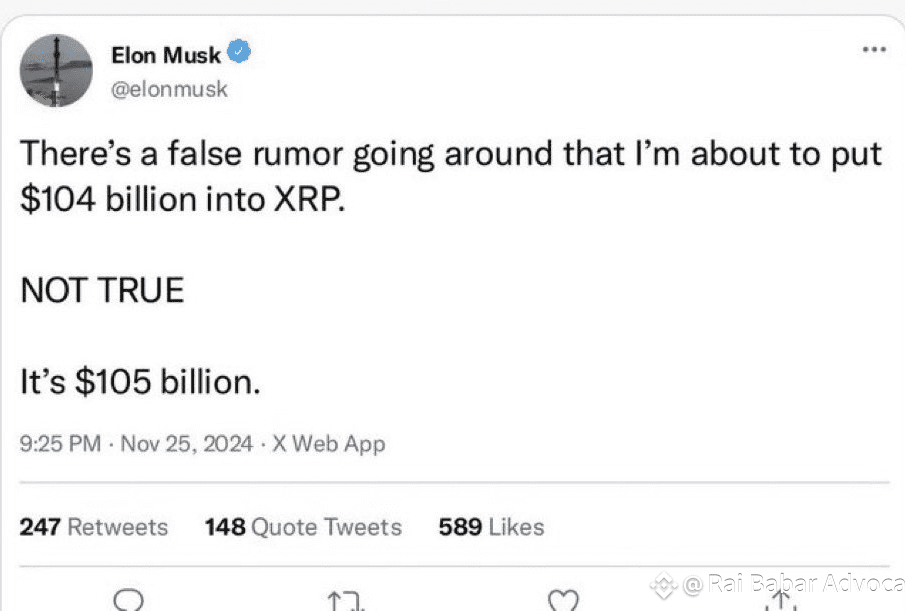Click the reply speech bubble icon
The width and height of the screenshot is (905, 611).
point(130,599)
